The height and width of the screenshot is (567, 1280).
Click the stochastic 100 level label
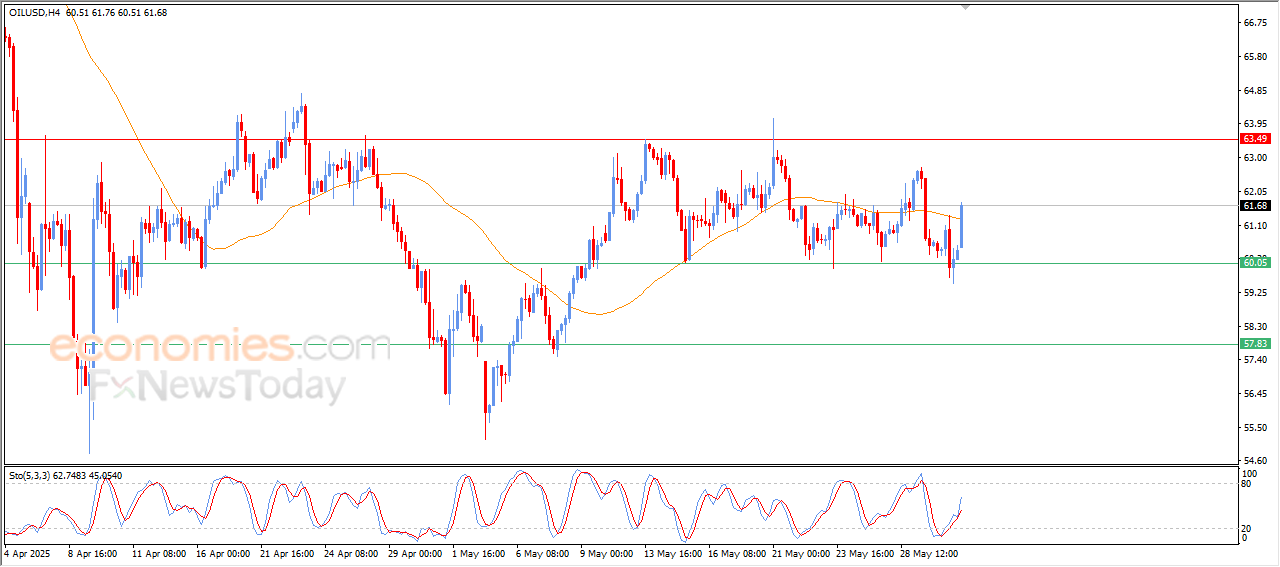1249,473
